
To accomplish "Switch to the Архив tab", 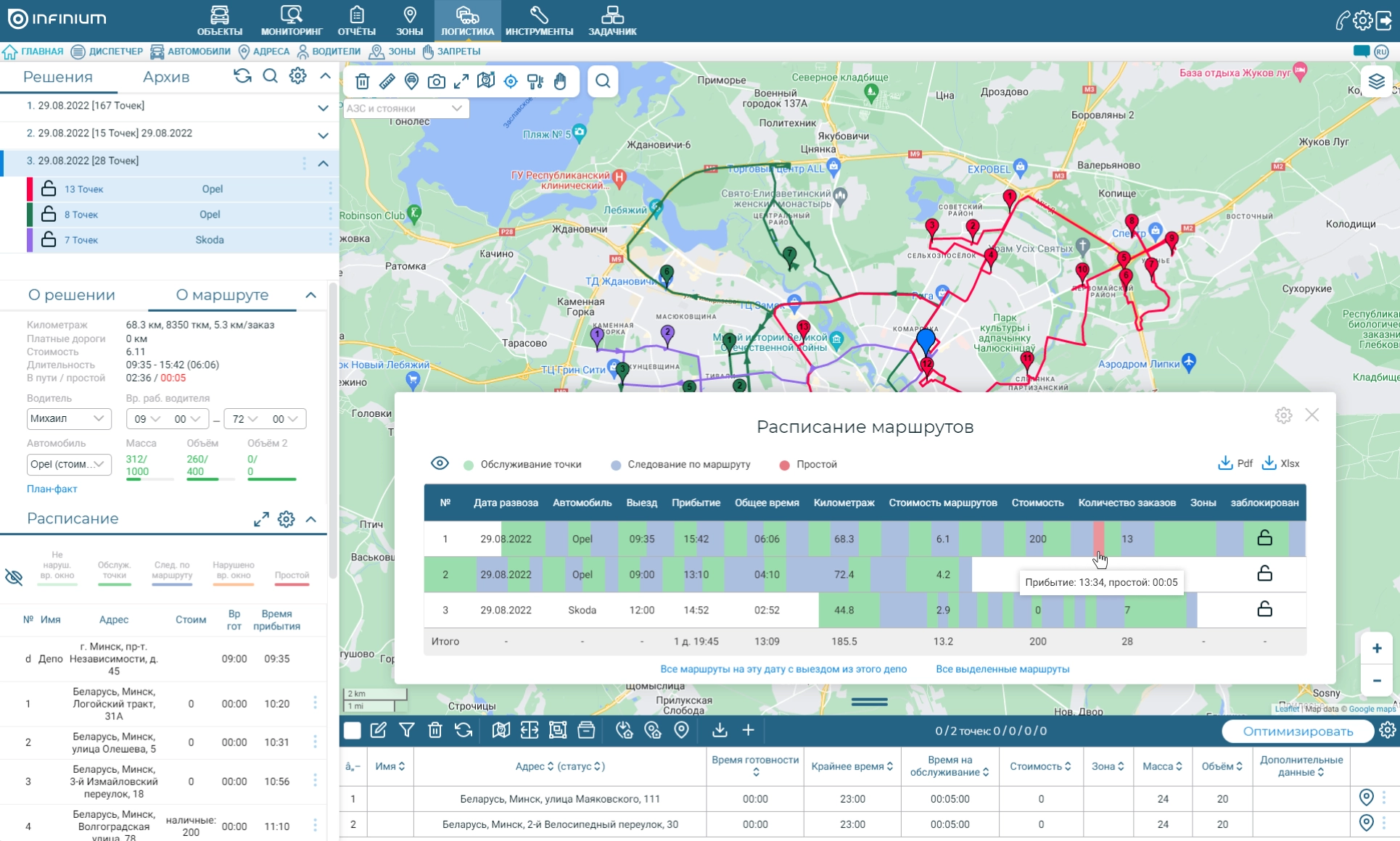I will coord(166,77).
